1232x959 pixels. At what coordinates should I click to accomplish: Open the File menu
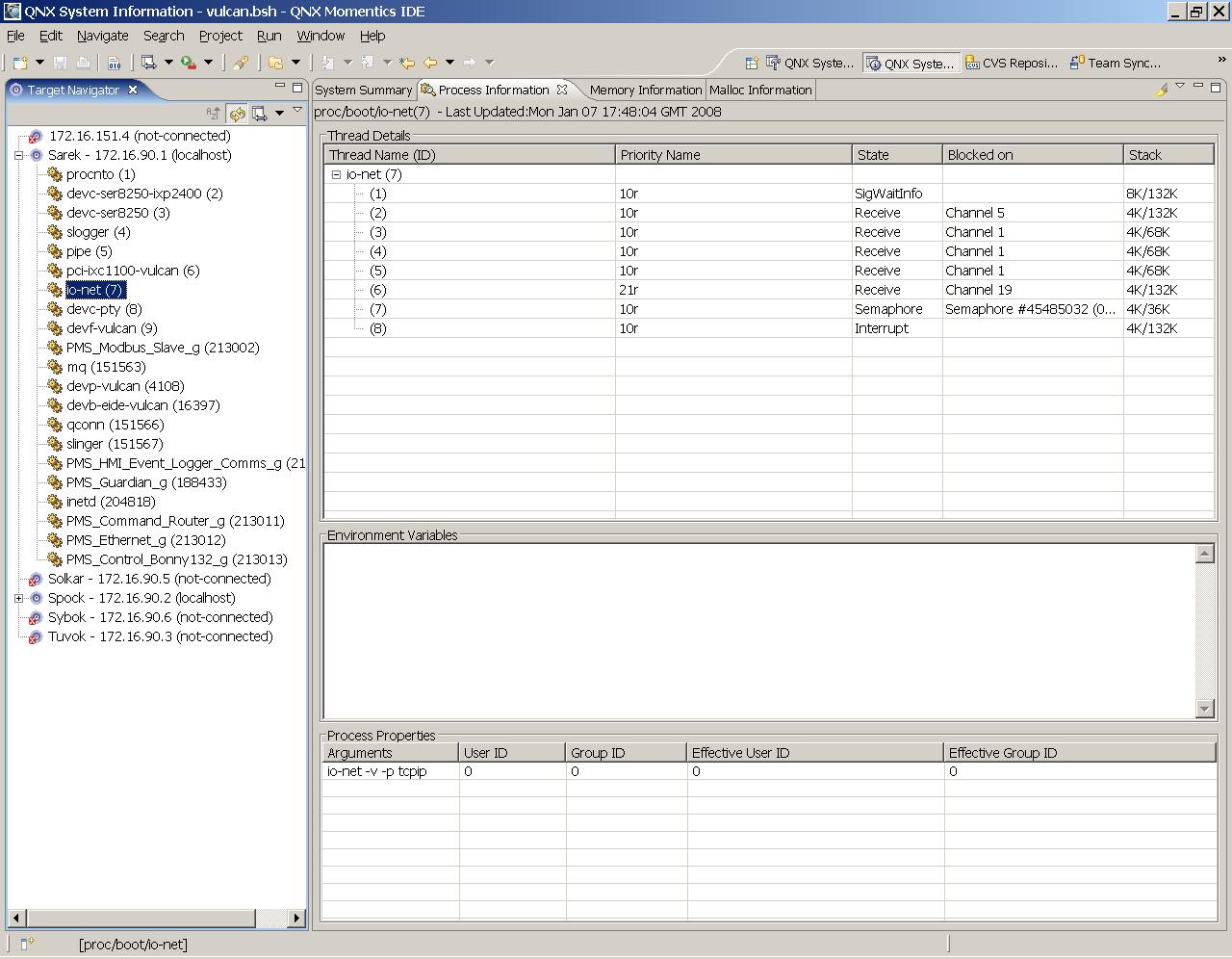point(15,36)
